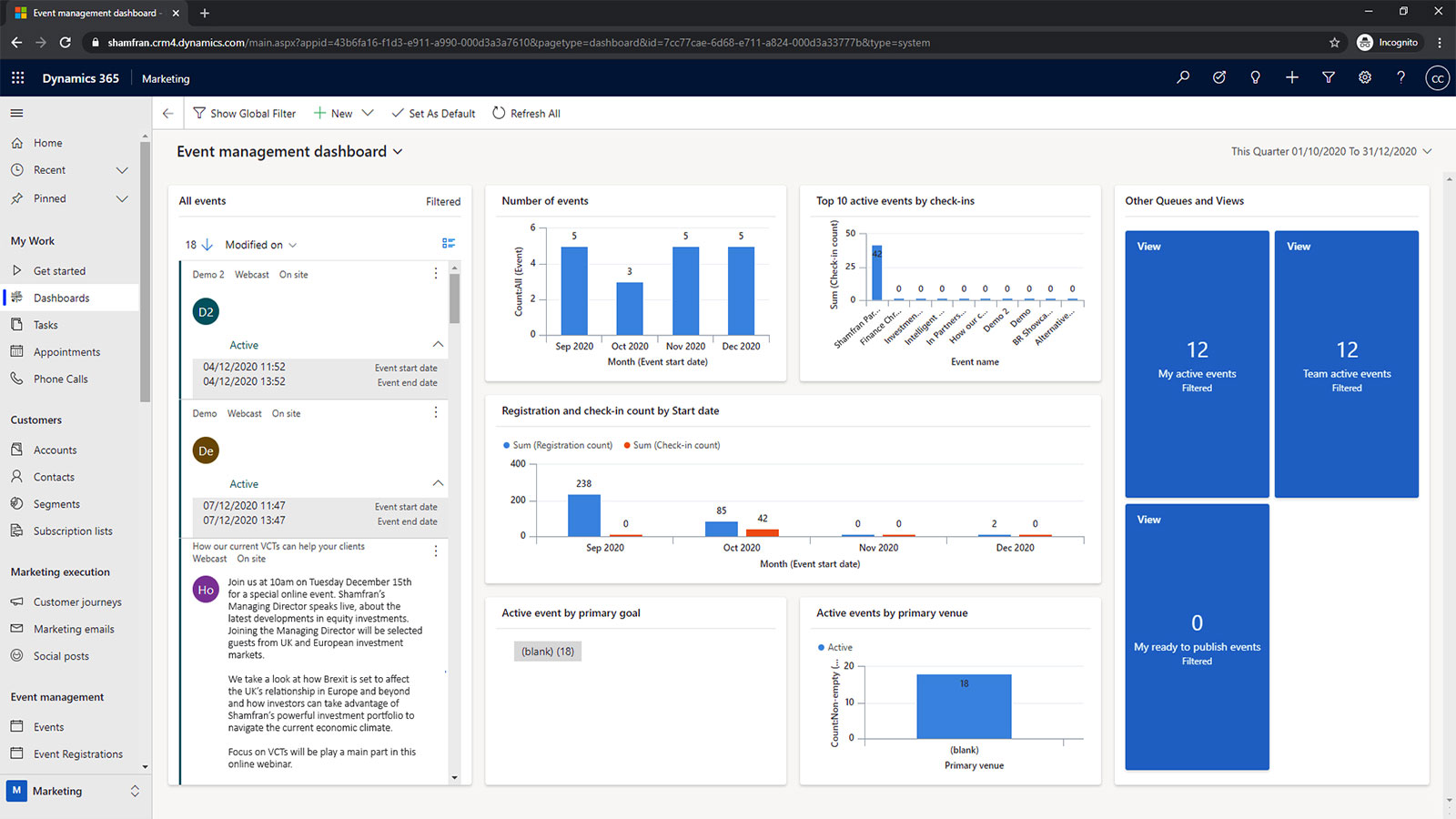This screenshot has height=819, width=1456.
Task: Collapse Demo event Active section
Action: [438, 483]
